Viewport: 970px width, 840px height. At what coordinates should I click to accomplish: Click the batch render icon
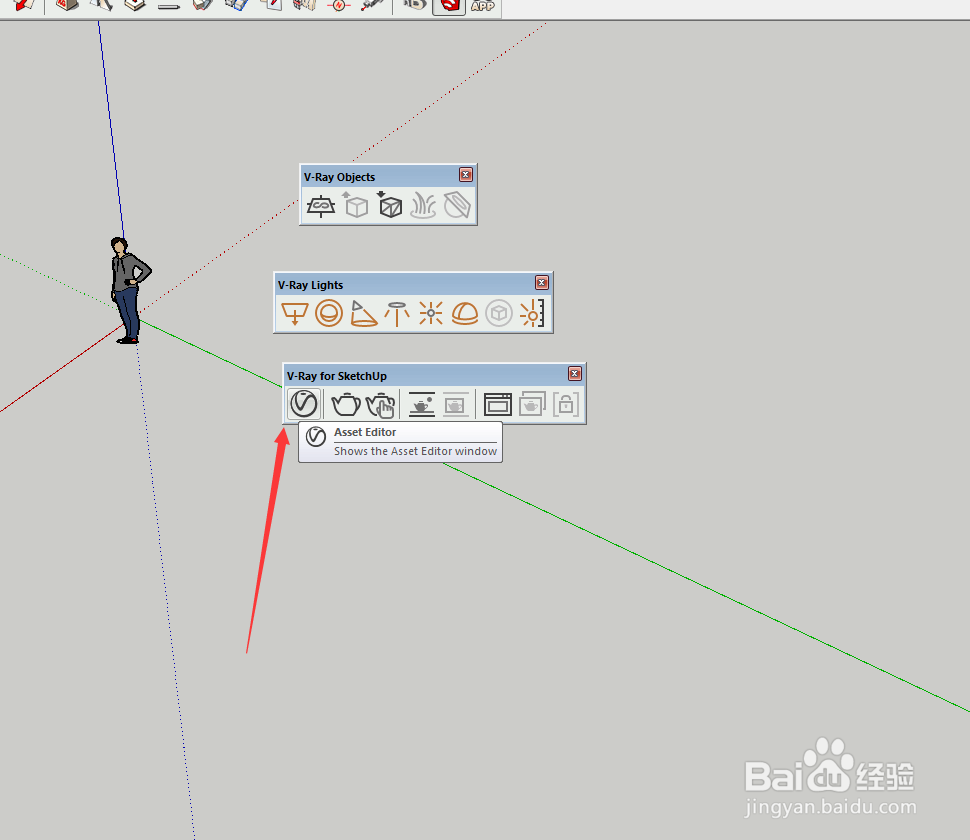532,405
